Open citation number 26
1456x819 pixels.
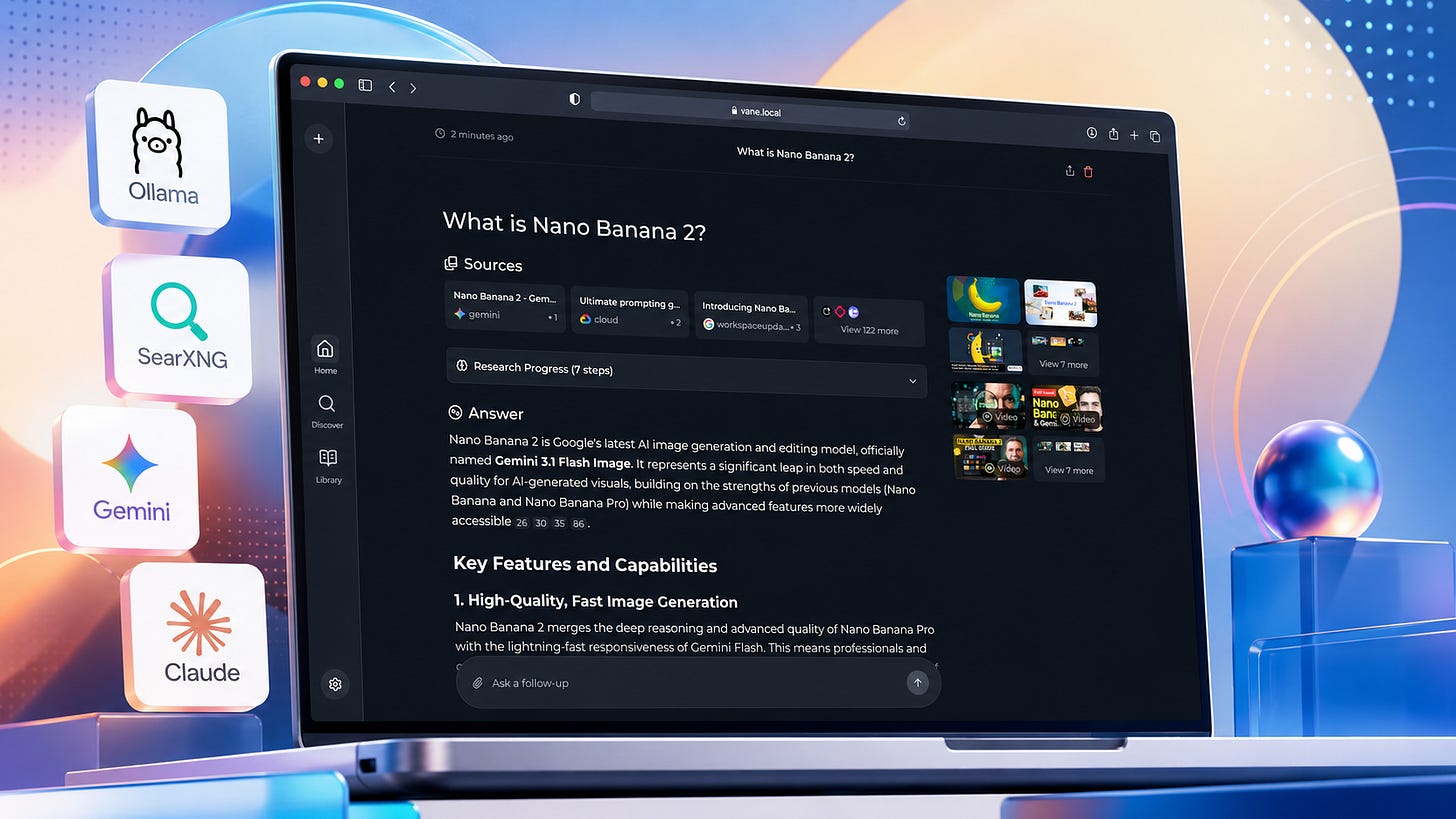pyautogui.click(x=521, y=522)
